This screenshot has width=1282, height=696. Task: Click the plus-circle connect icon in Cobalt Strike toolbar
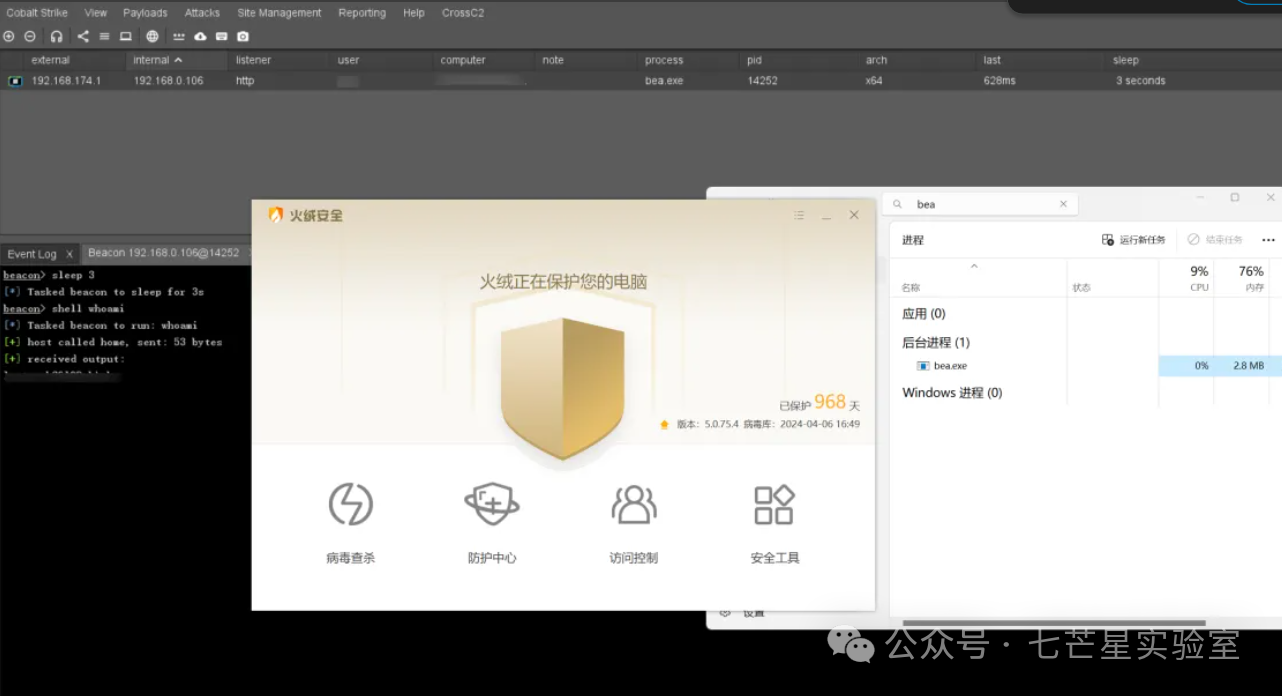pos(9,36)
